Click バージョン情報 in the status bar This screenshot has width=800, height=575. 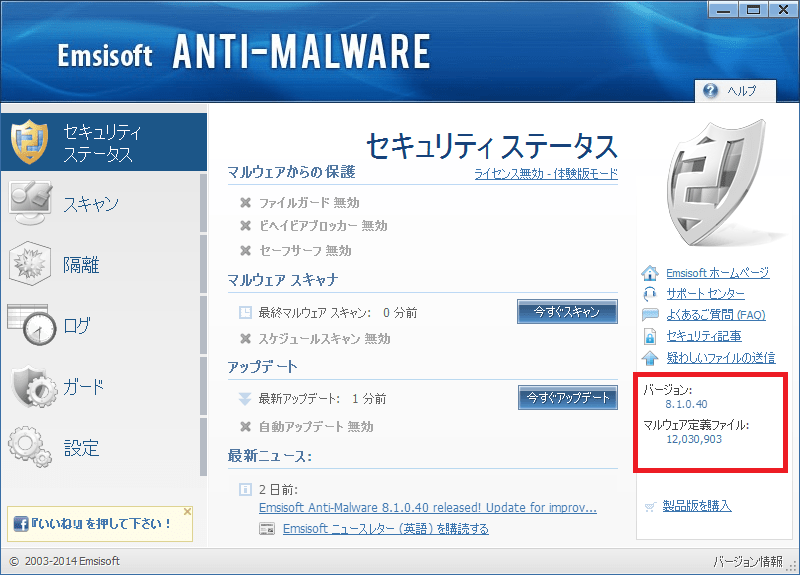[747, 562]
